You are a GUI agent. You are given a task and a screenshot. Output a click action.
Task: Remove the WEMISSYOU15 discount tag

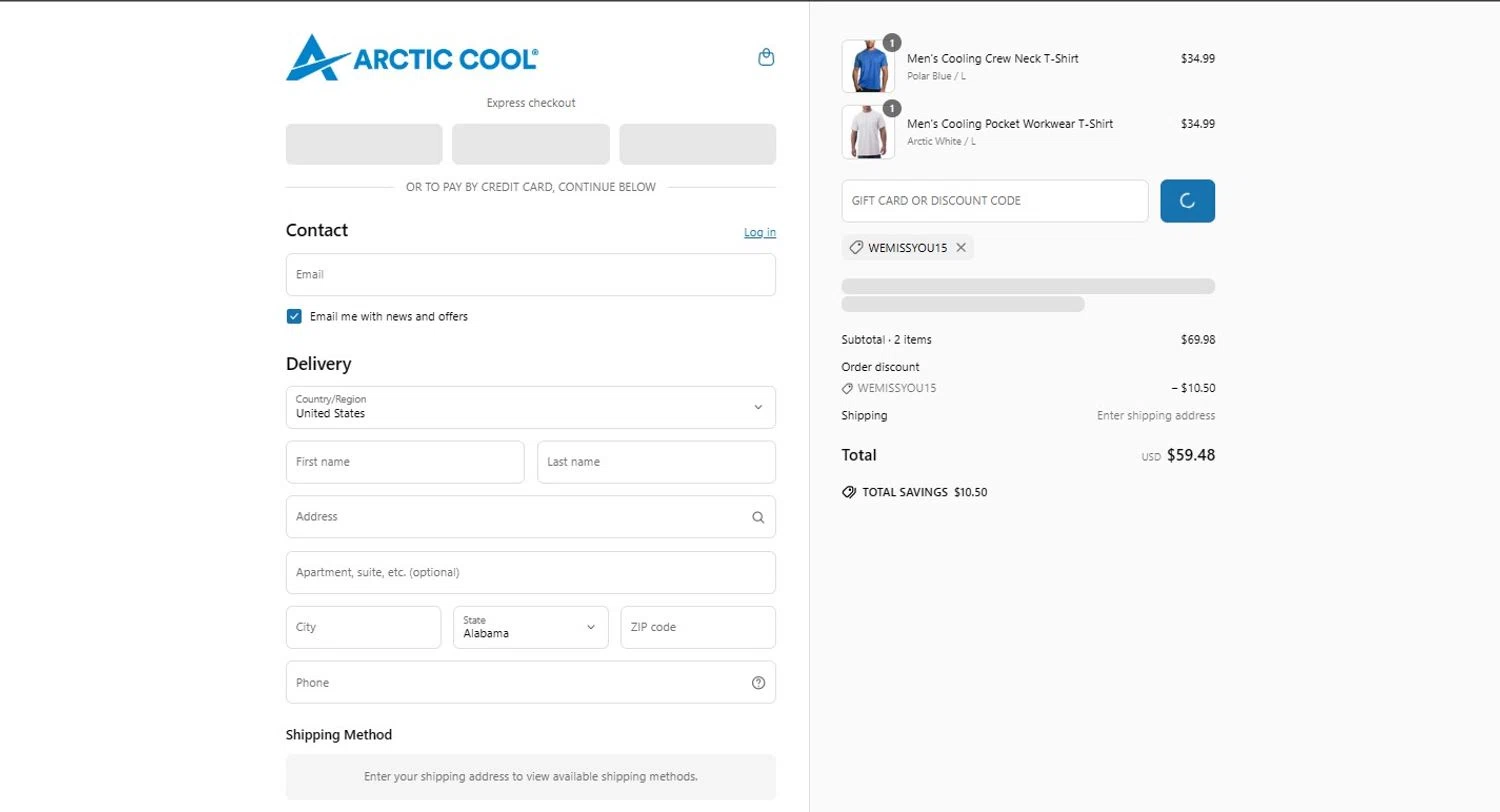click(961, 248)
